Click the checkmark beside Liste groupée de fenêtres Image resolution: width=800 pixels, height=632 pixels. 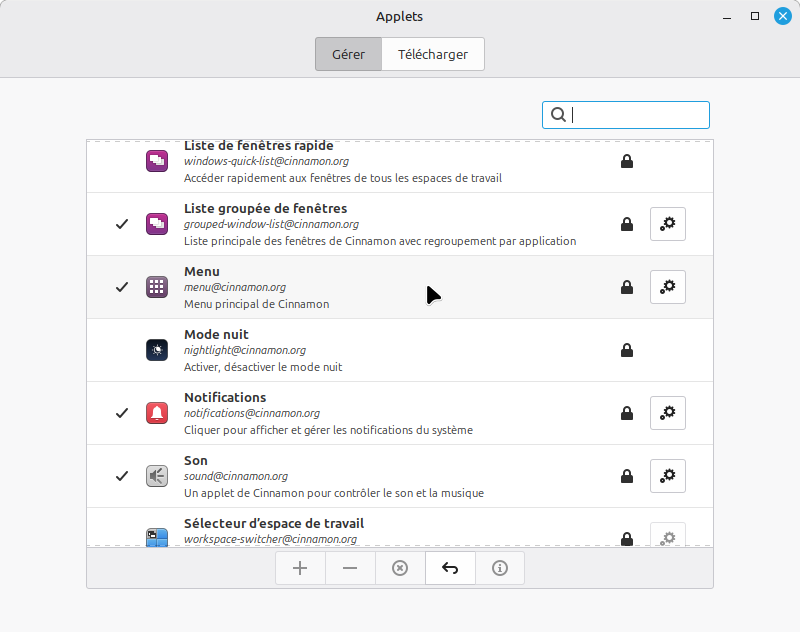point(122,224)
